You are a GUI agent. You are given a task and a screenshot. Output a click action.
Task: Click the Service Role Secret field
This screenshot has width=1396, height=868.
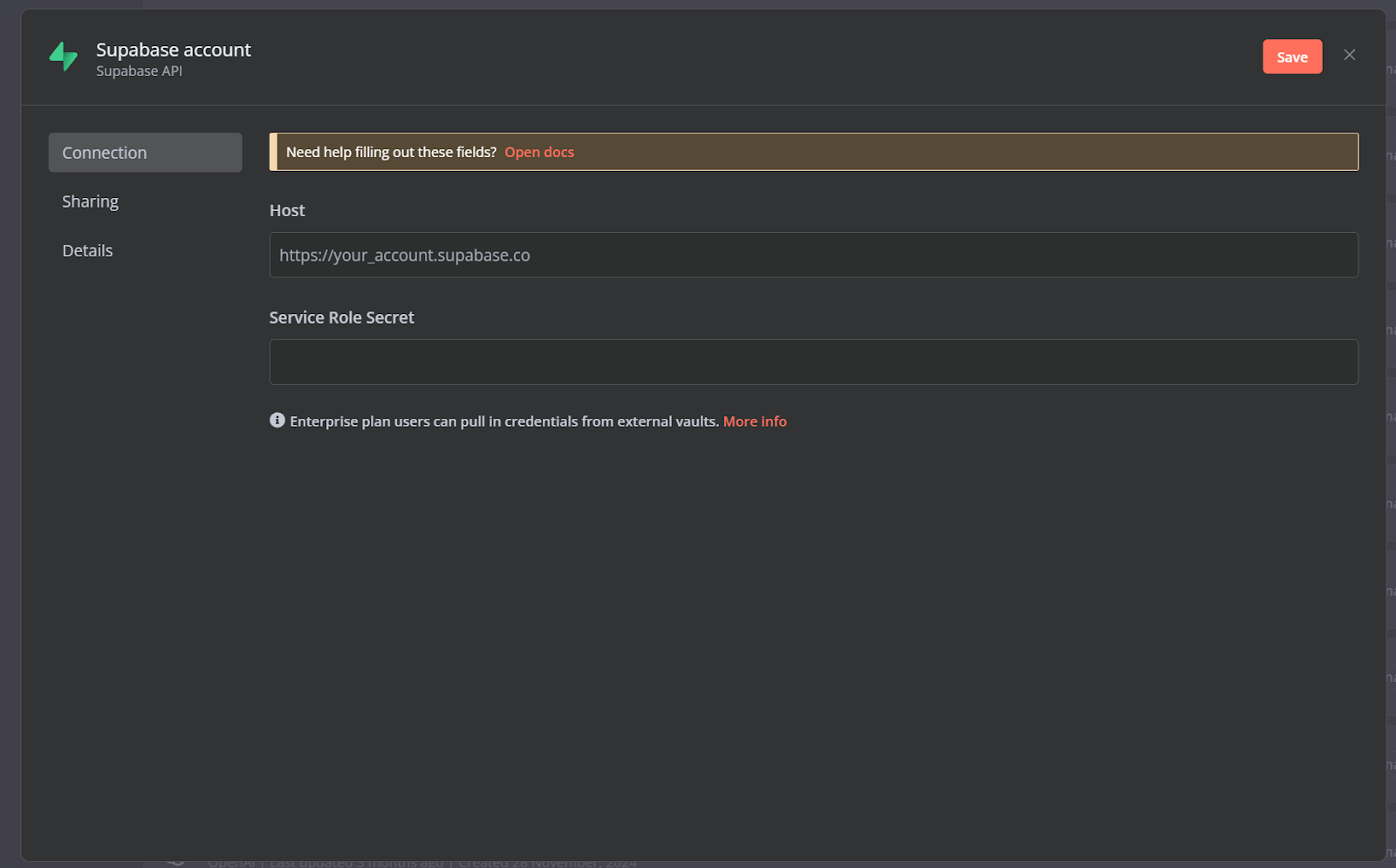click(813, 362)
